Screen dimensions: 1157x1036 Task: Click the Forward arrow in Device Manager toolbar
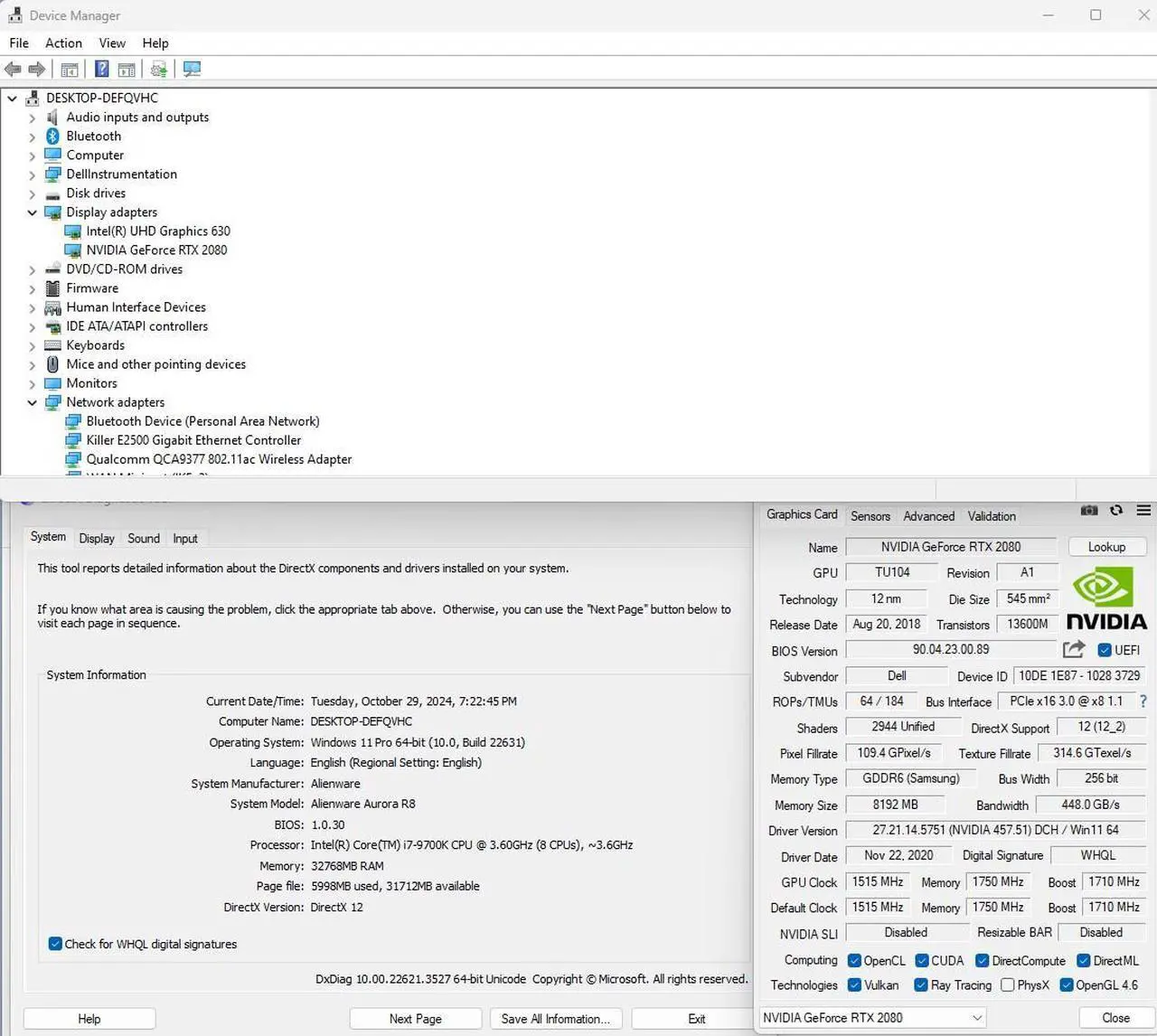point(37,70)
